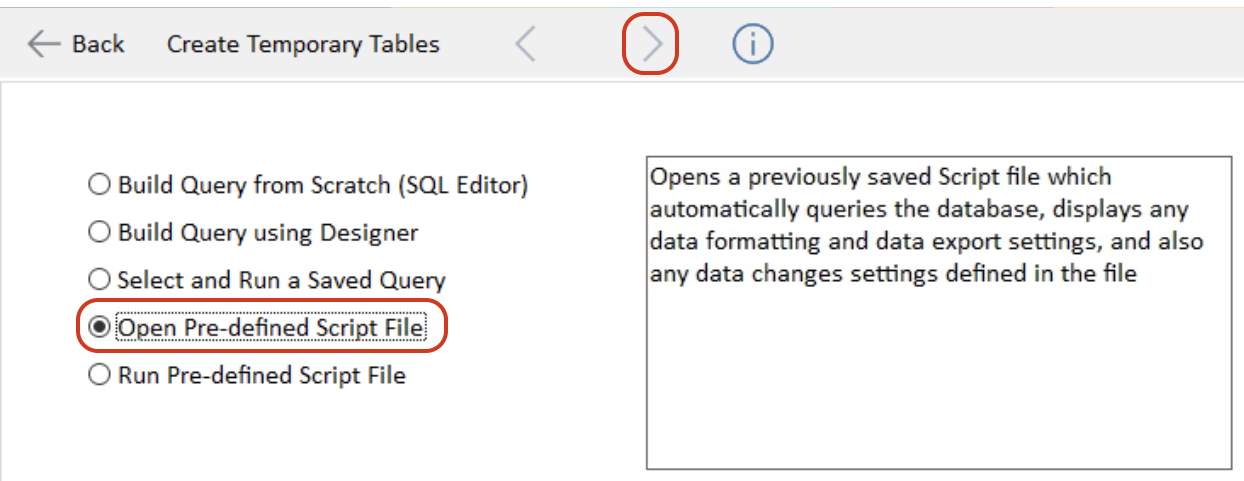
Task: Click the Back arrow icon
Action: pyautogui.click(x=44, y=44)
